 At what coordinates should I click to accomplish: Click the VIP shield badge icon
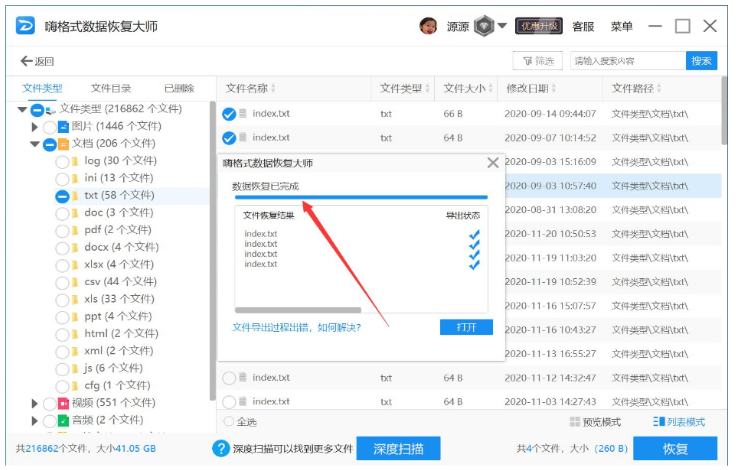pyautogui.click(x=484, y=26)
